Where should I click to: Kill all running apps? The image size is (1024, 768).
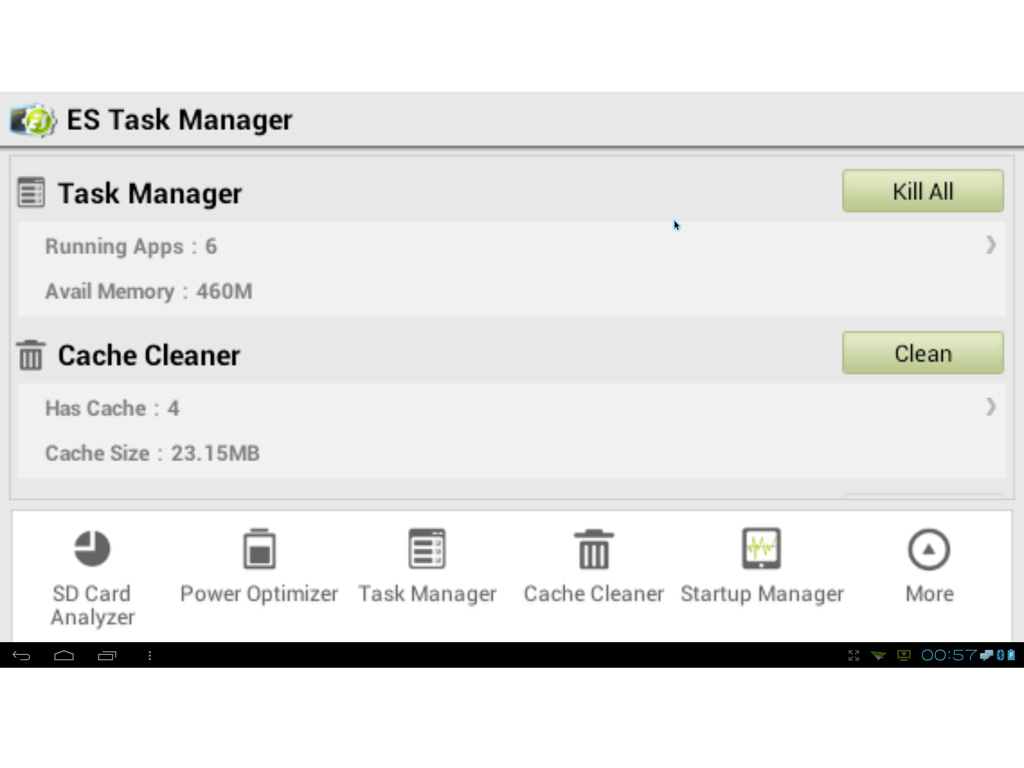923,191
